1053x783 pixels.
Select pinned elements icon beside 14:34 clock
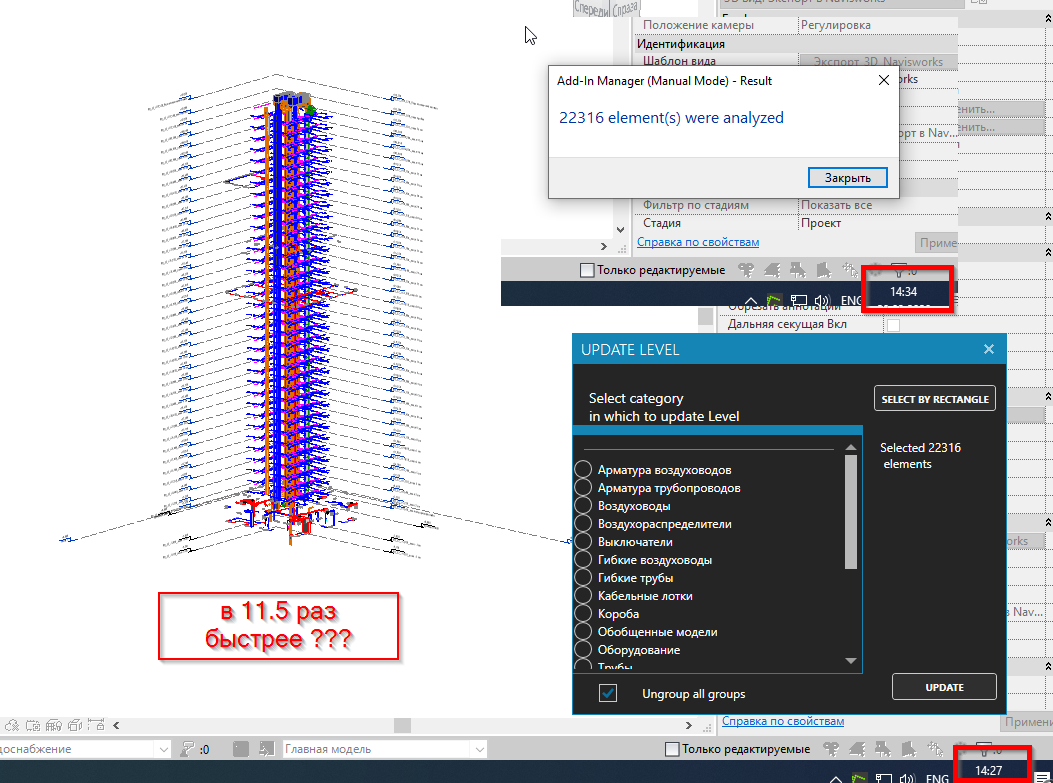tap(798, 270)
